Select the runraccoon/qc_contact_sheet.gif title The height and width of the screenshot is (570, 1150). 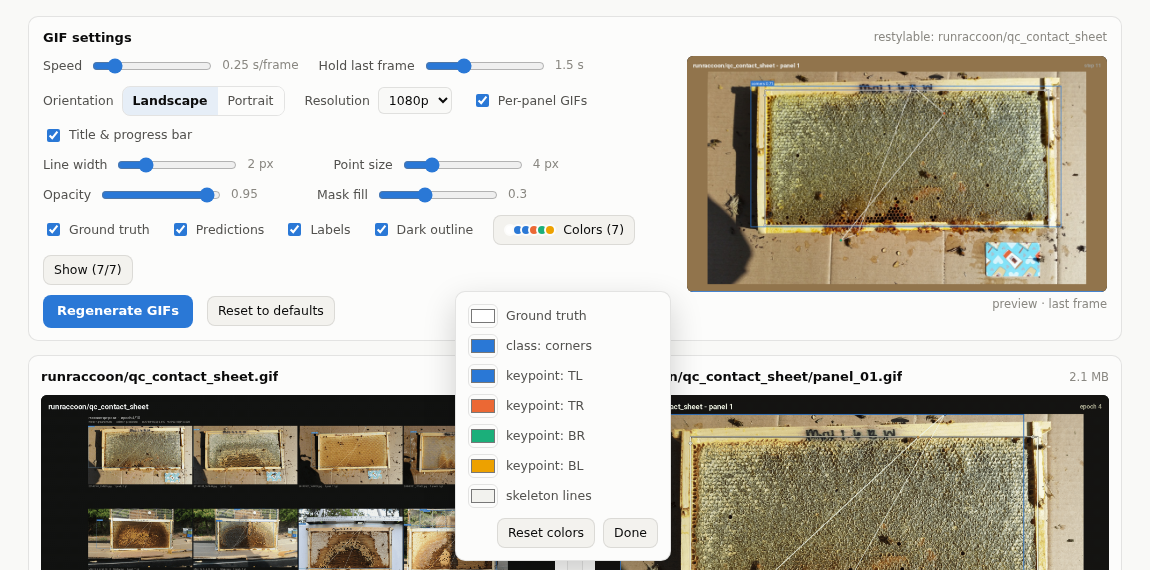click(x=160, y=377)
